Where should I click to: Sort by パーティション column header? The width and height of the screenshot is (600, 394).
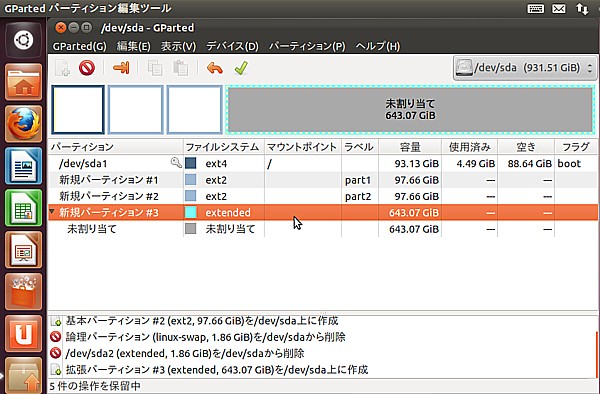[x=116, y=147]
